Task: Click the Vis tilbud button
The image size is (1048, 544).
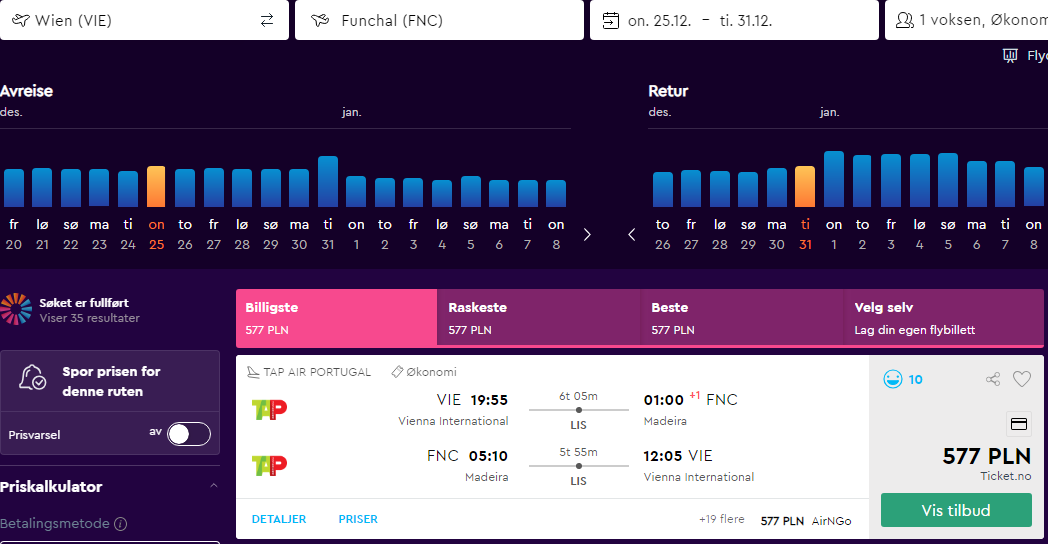Action: (x=956, y=511)
